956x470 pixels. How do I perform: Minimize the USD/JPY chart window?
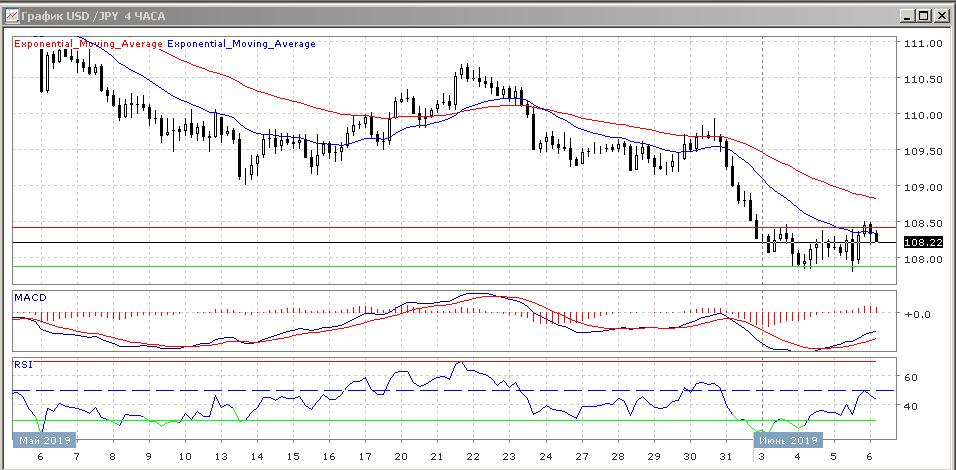point(908,16)
